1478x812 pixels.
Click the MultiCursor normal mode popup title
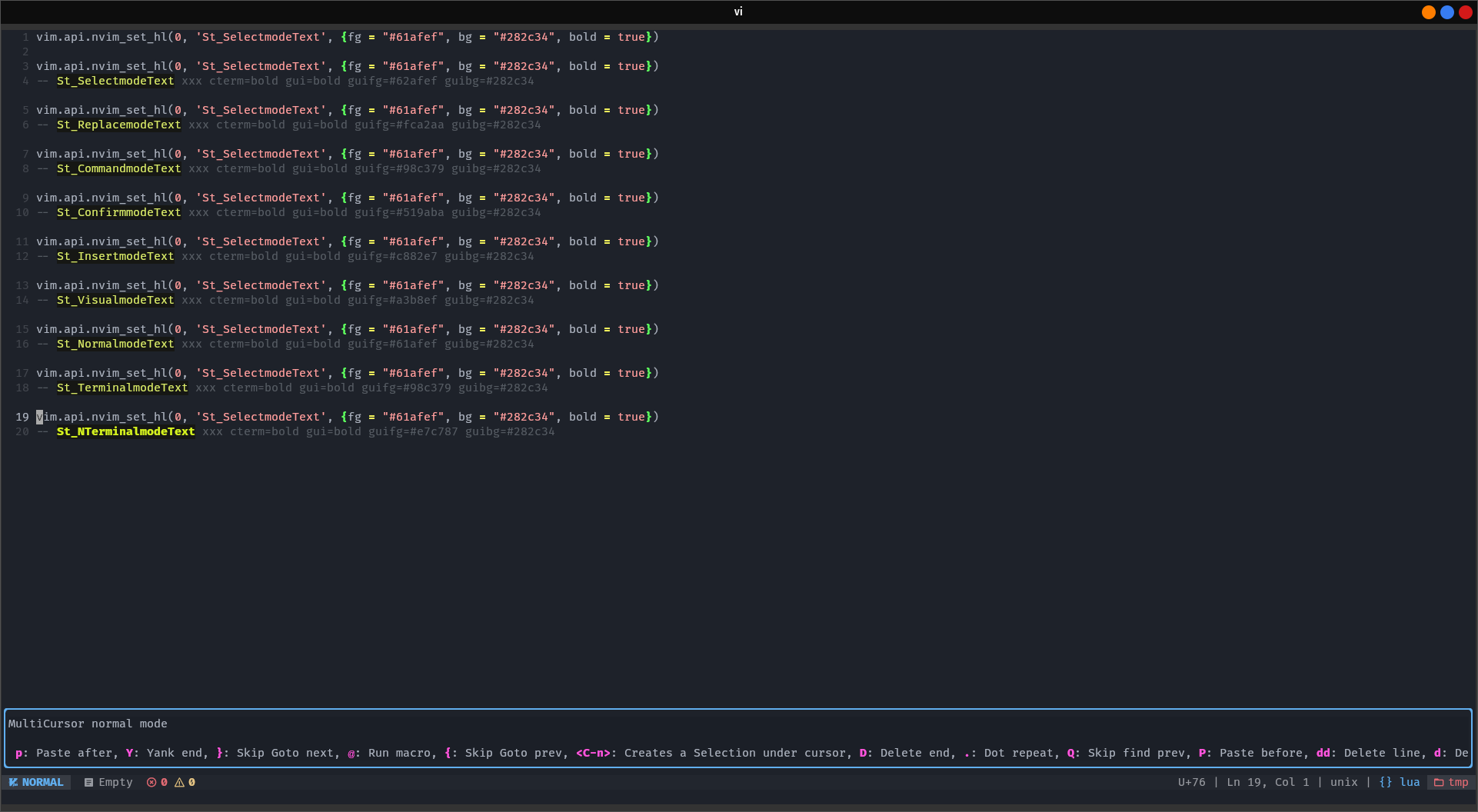click(86, 724)
